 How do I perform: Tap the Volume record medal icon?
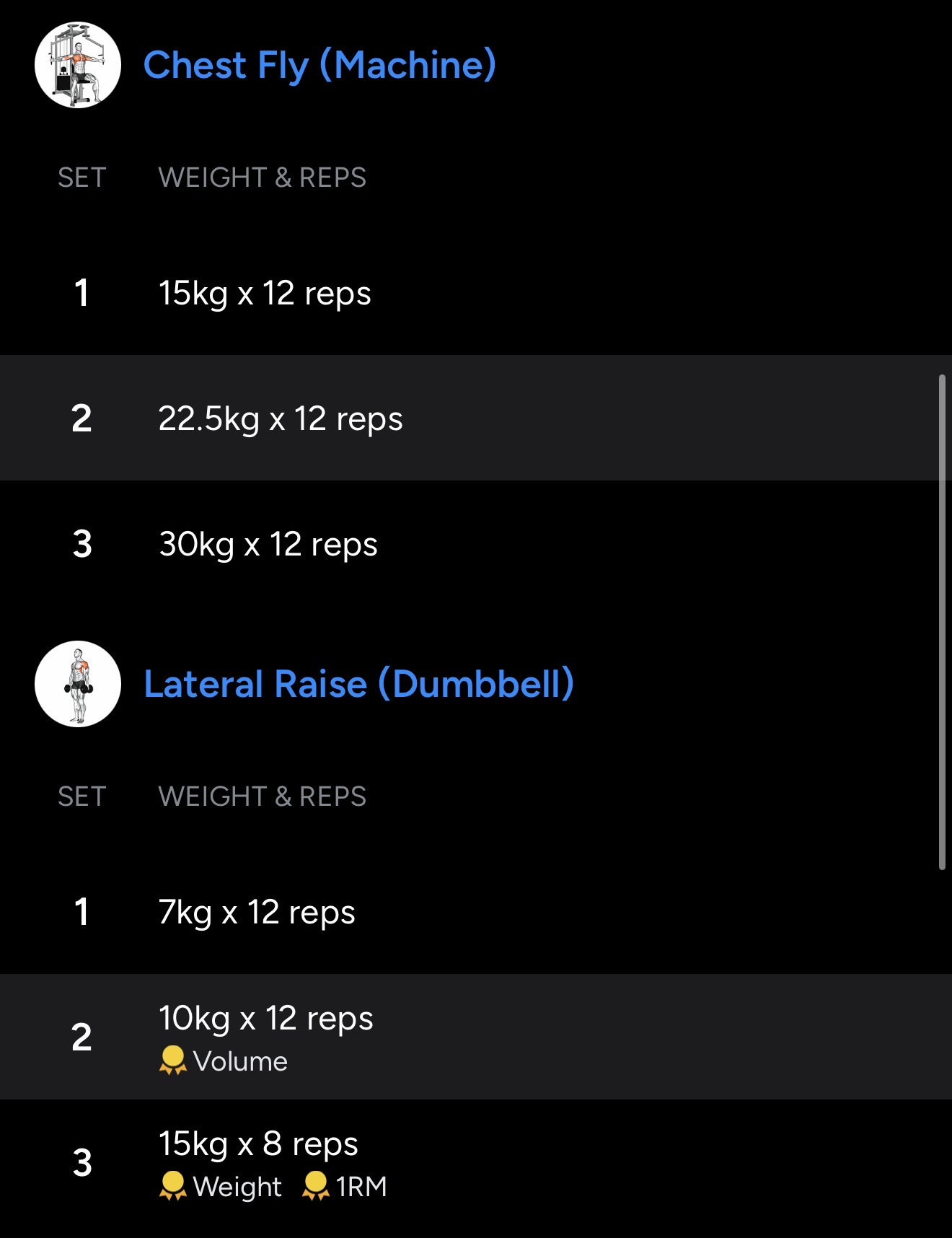click(172, 1061)
